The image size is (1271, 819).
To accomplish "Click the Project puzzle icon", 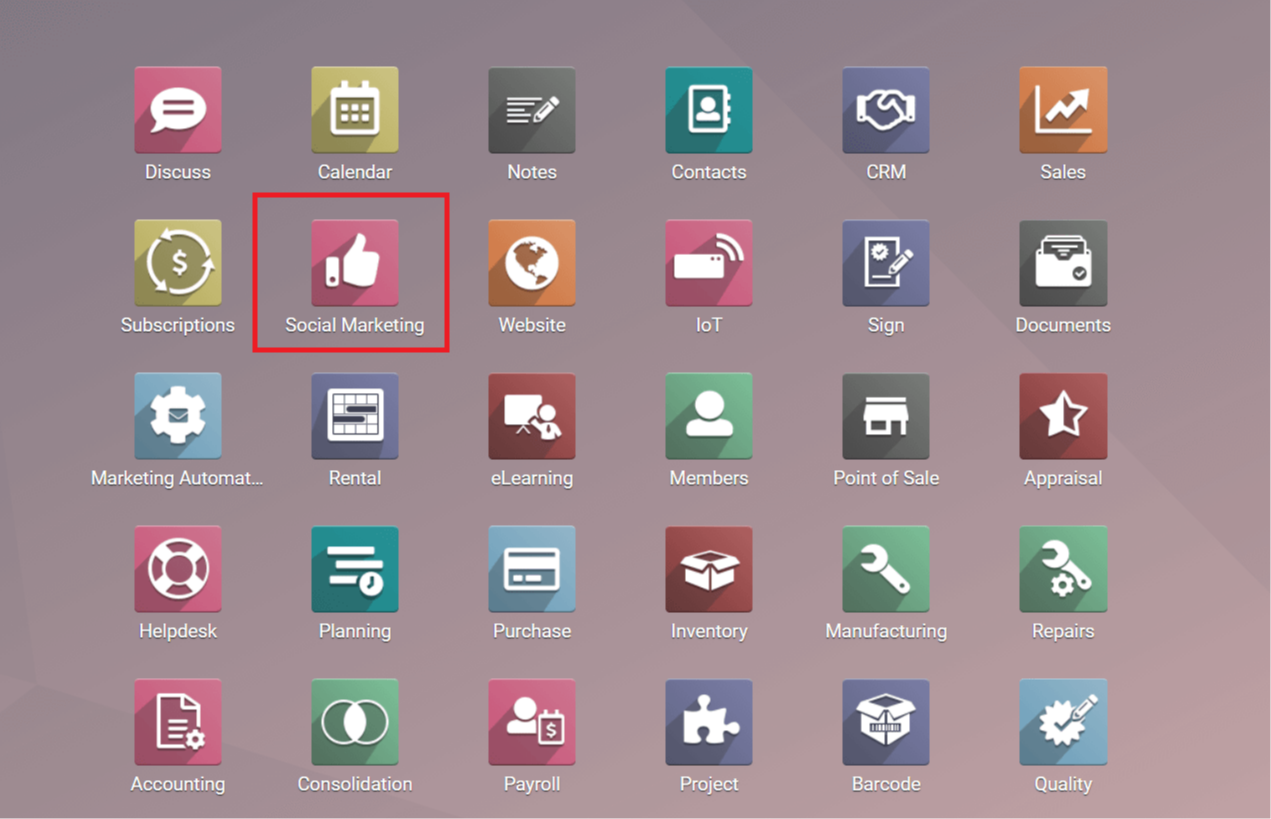I will [709, 722].
